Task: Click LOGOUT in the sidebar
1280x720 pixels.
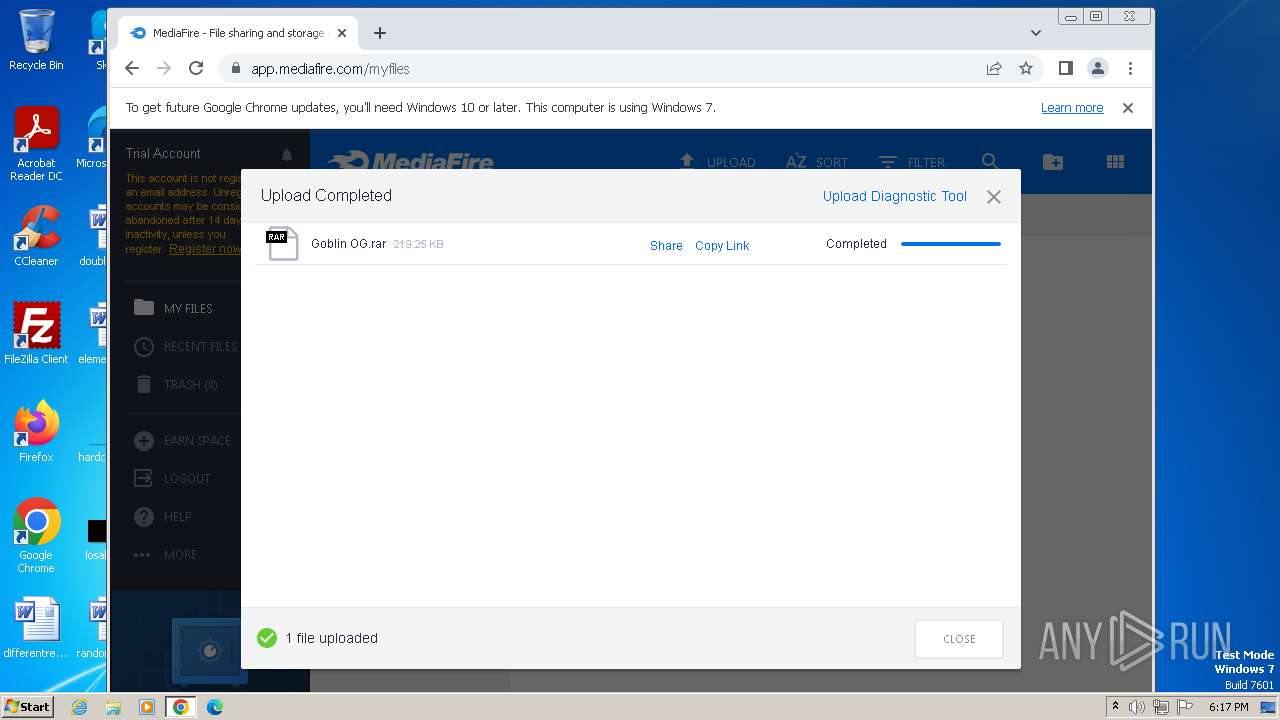Action: click(172, 478)
